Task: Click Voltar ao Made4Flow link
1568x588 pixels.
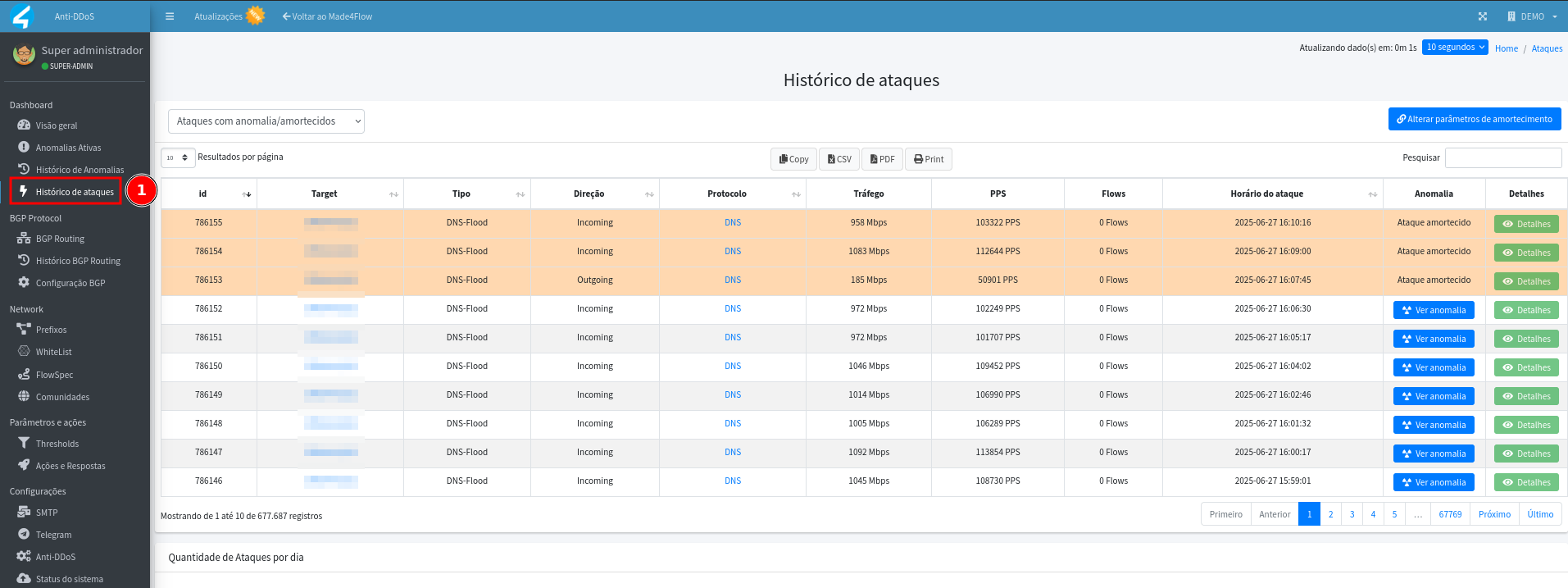Action: [327, 16]
